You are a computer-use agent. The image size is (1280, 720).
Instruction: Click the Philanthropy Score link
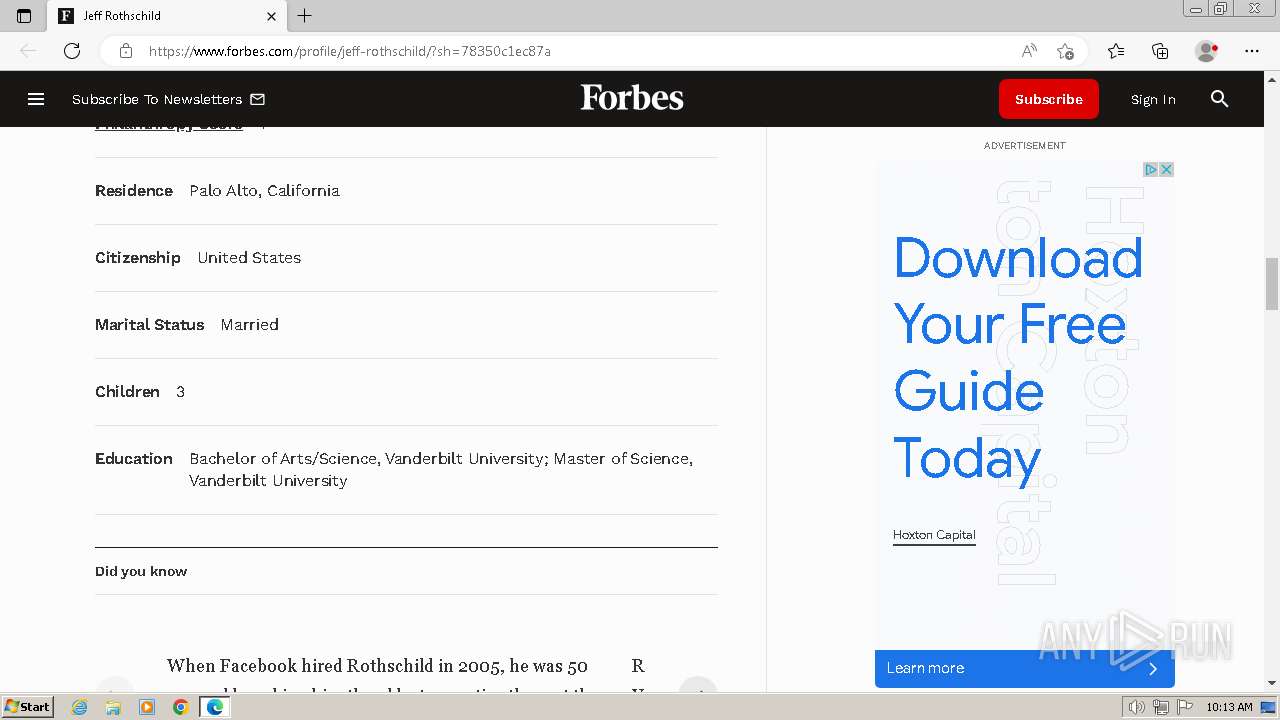tap(169, 127)
